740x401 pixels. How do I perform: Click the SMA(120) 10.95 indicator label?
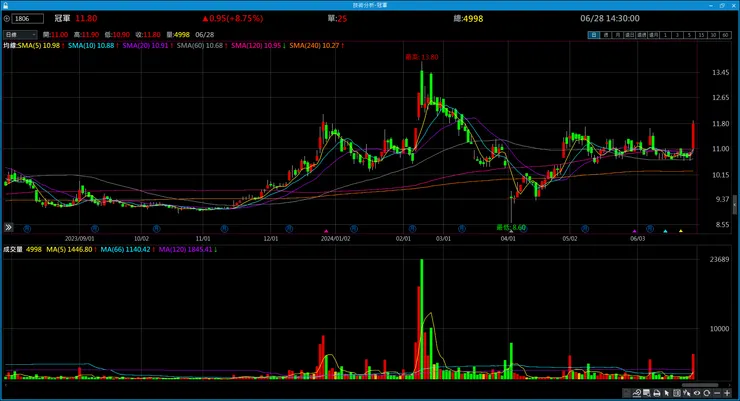256,45
